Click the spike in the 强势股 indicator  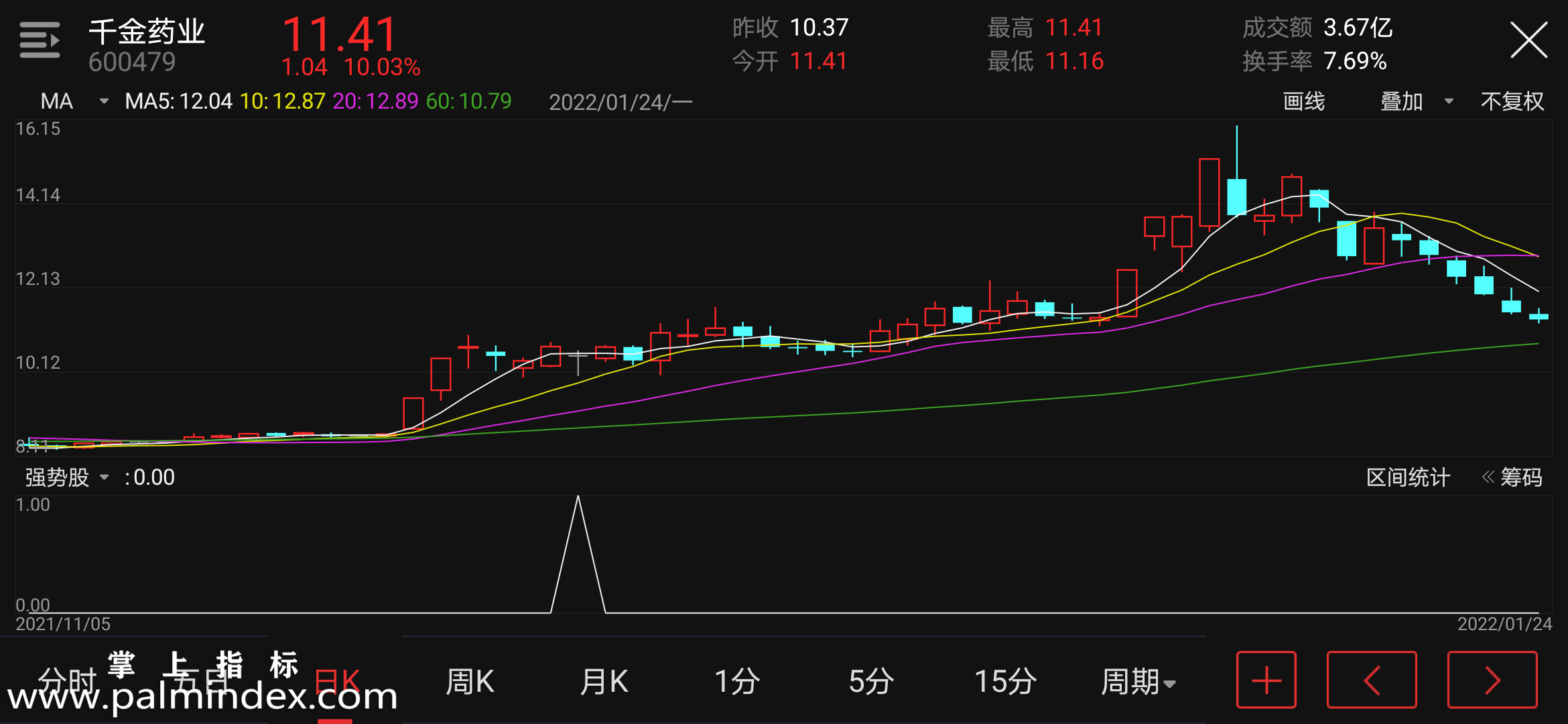pyautogui.click(x=578, y=554)
